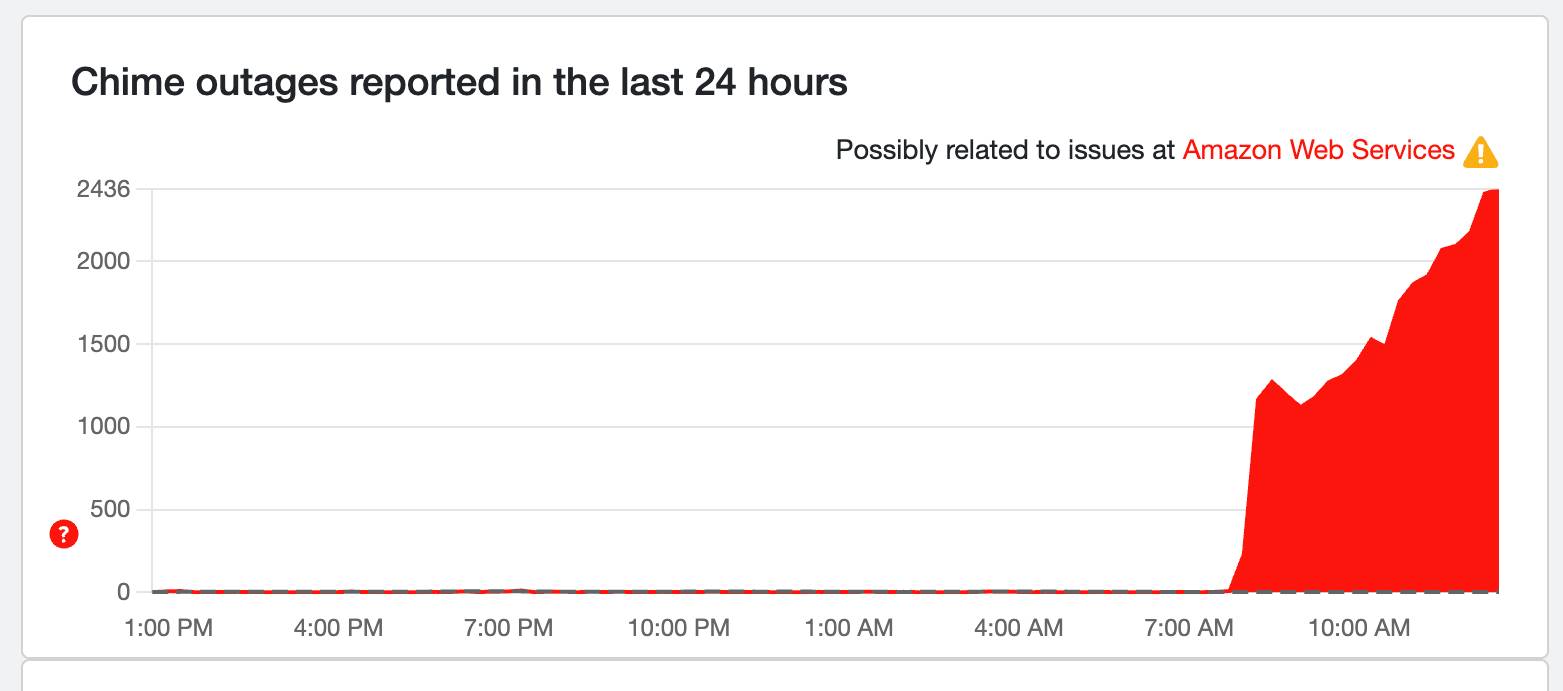Click the 2436 peak value on y-axis
Image resolution: width=1563 pixels, height=691 pixels.
pos(103,188)
